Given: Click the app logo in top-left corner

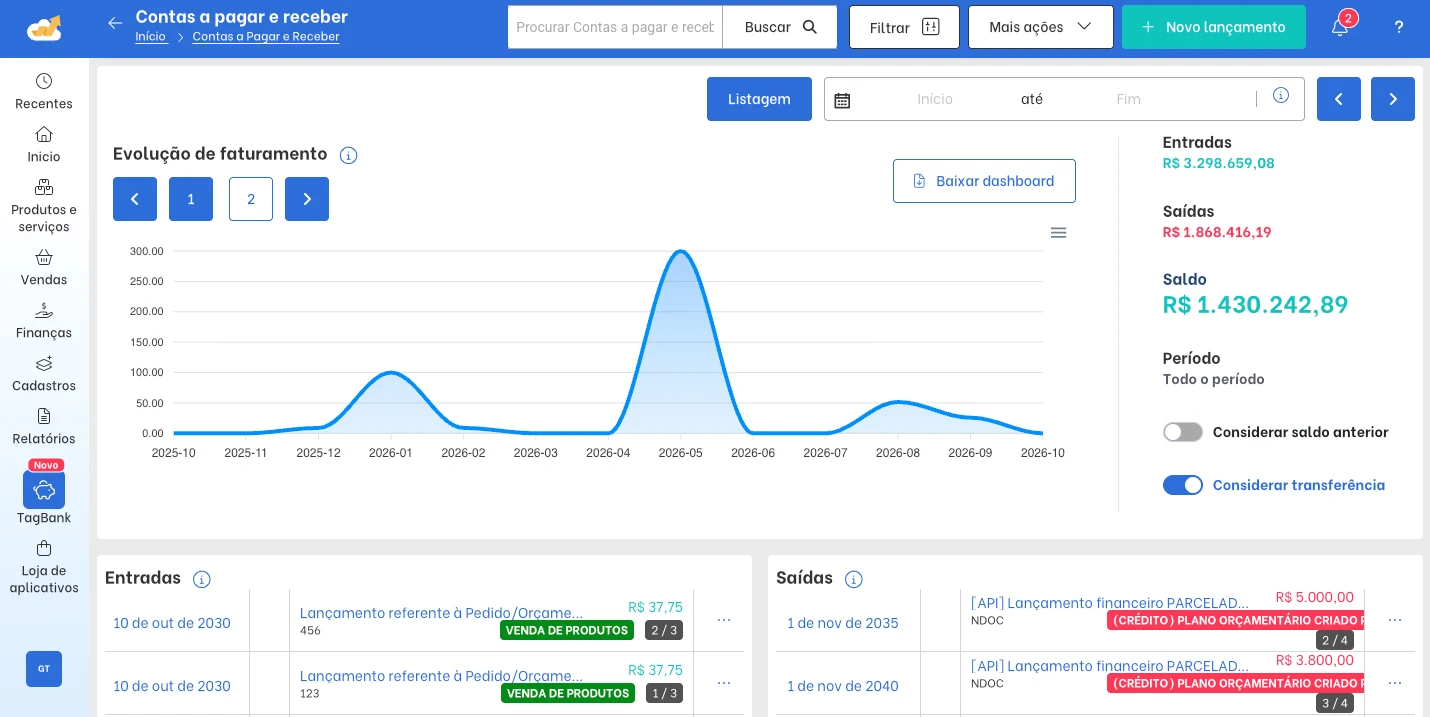Looking at the screenshot, I should [x=44, y=27].
